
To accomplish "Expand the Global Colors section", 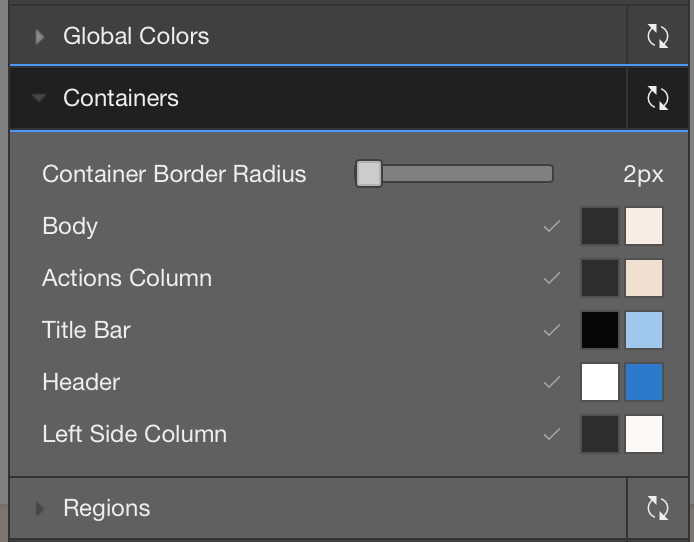I will point(40,37).
